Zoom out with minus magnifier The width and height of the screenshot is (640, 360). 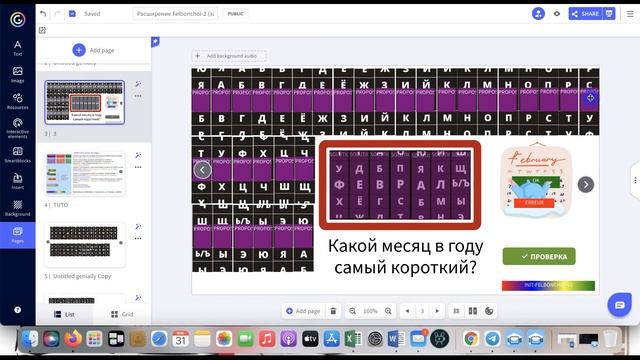pyautogui.click(x=352, y=311)
